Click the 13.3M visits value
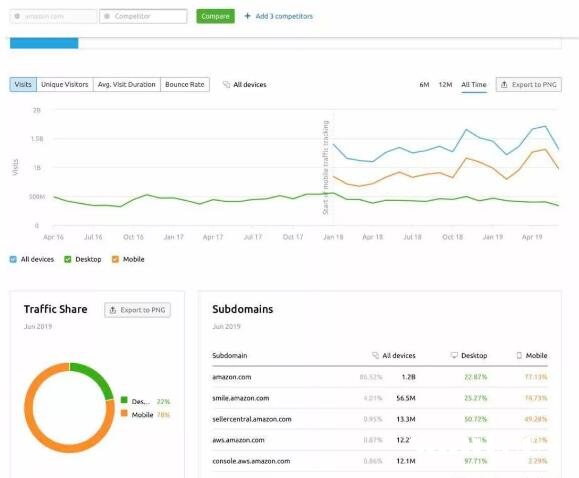This screenshot has width=579, height=478. click(x=406, y=419)
